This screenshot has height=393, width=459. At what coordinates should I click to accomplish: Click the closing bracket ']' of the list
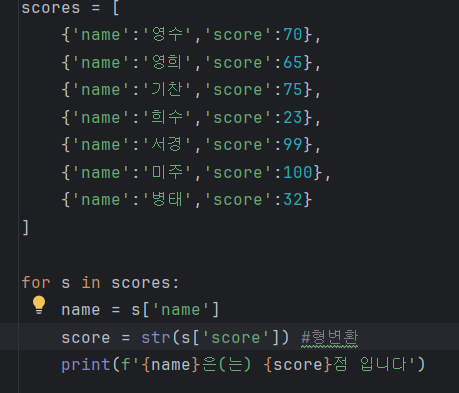click(26, 228)
